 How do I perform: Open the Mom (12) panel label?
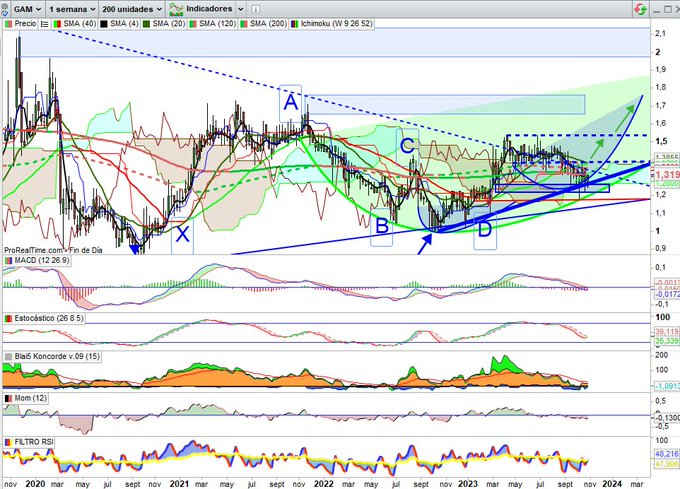tap(30, 398)
